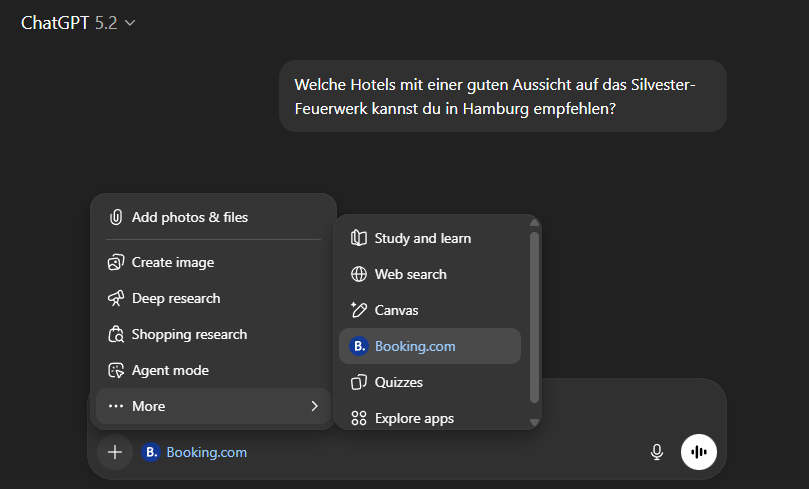Screen dimensions: 809x489
Task: Select the Create image icon
Action: pyautogui.click(x=116, y=262)
